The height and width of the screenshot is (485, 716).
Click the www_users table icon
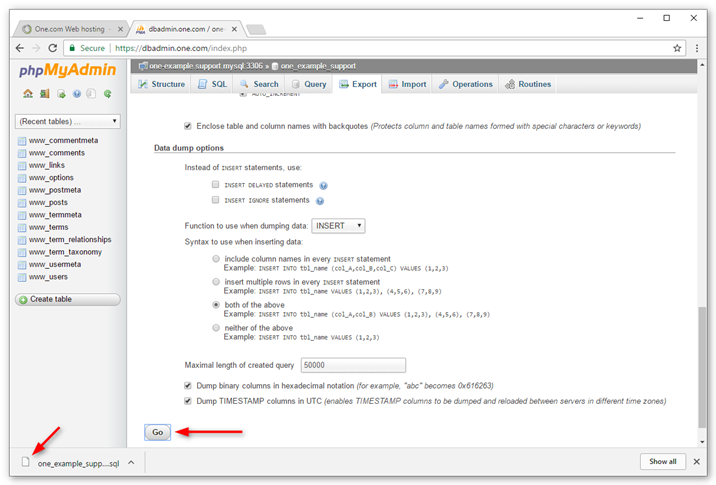coord(21,277)
